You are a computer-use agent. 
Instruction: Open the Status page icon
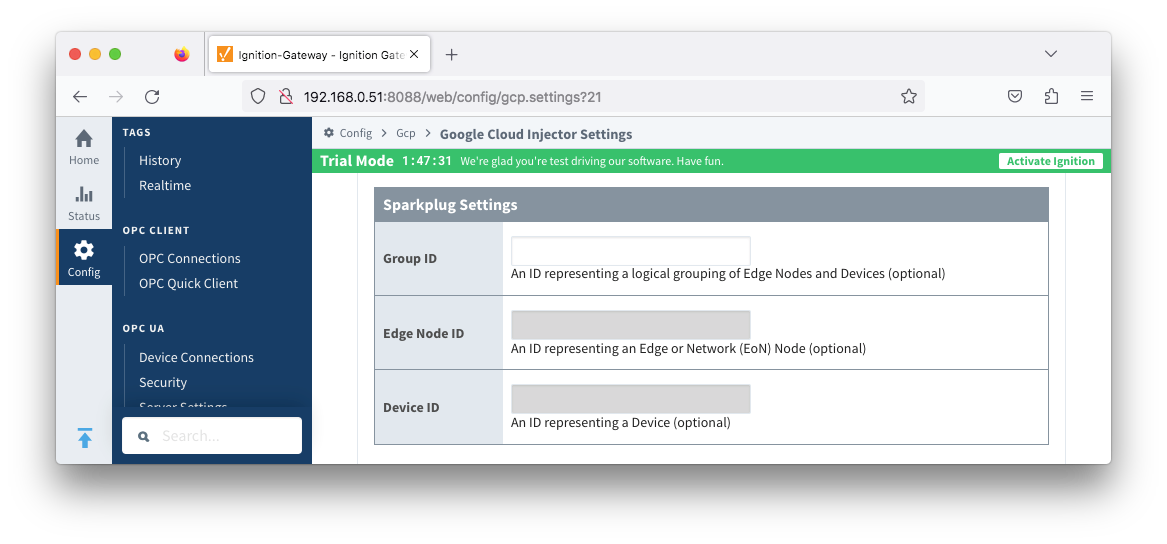(x=84, y=202)
